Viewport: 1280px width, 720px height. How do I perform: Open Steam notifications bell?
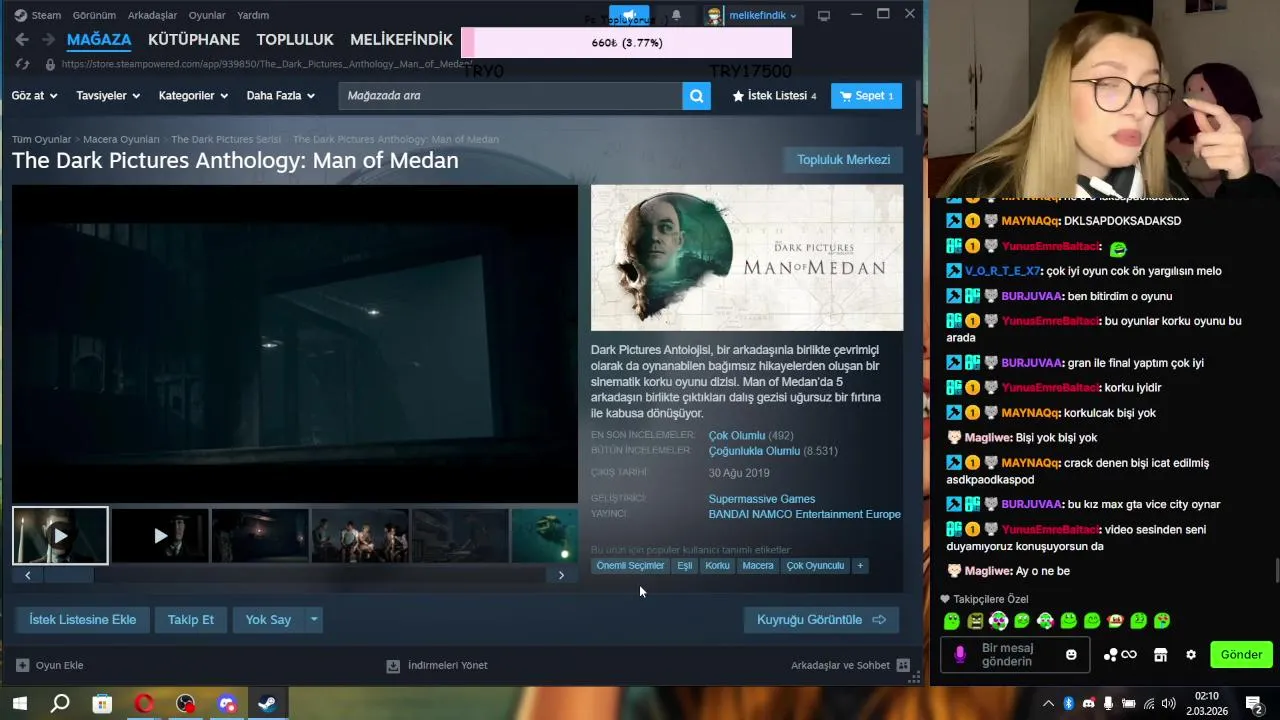click(x=676, y=16)
